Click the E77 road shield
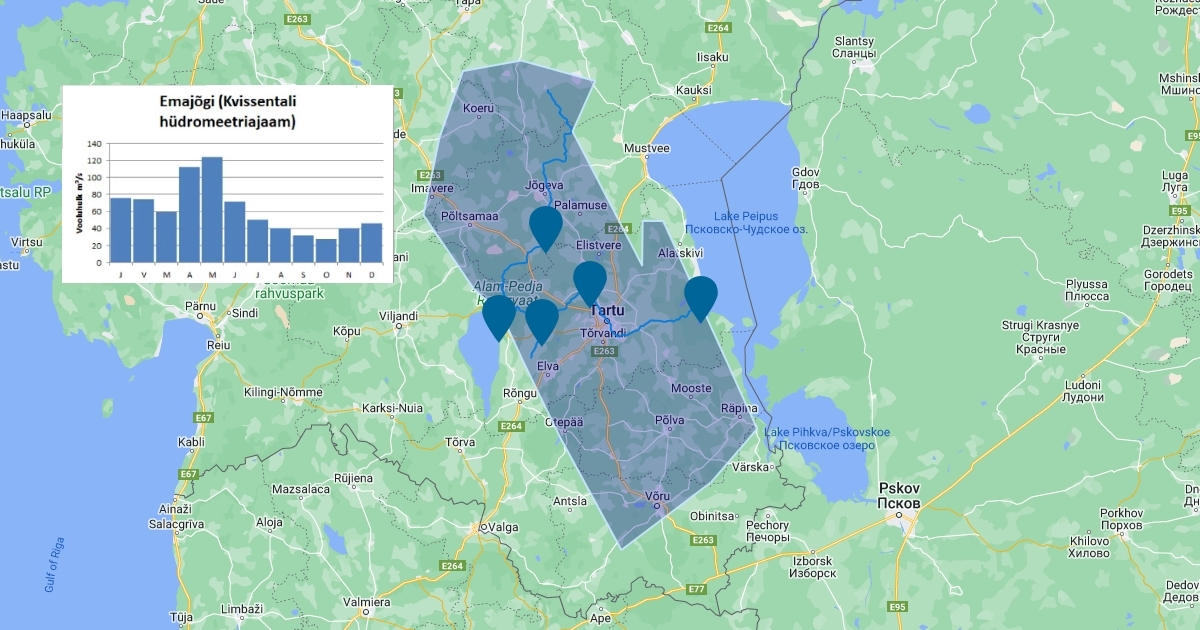 click(x=697, y=589)
